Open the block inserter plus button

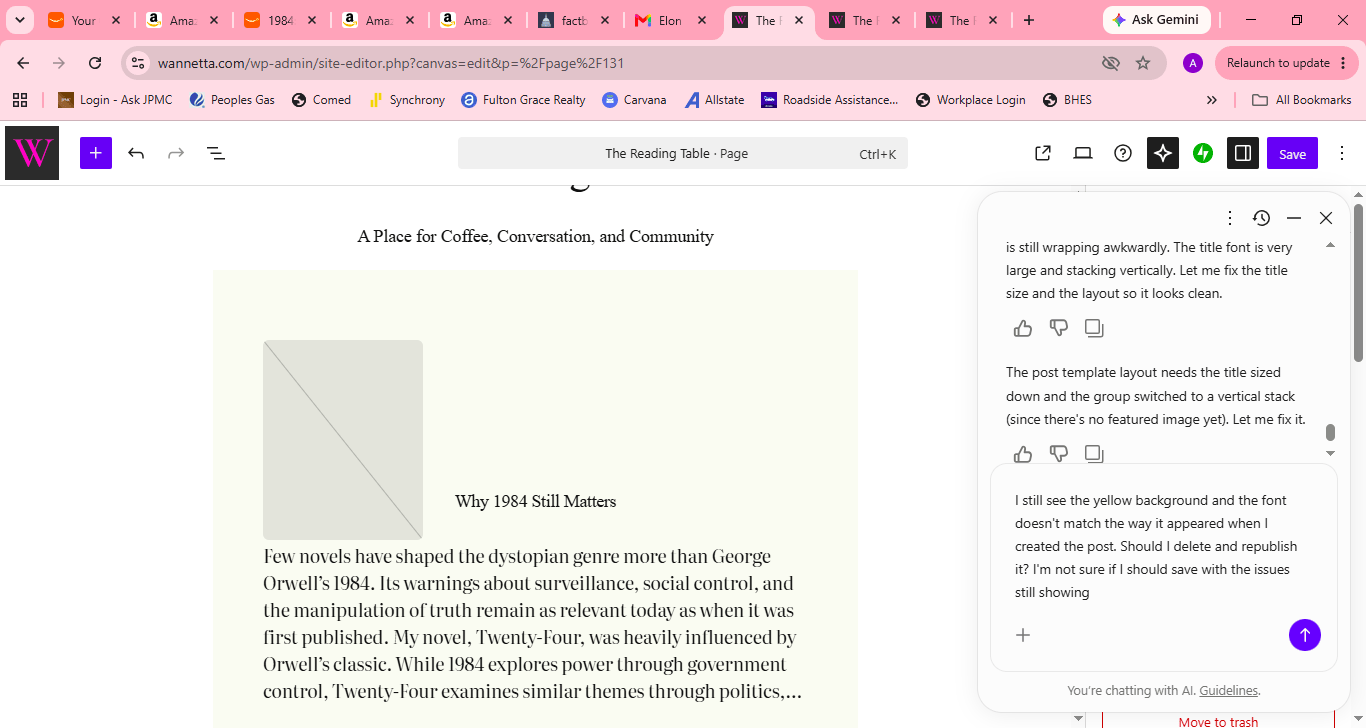[x=96, y=153]
